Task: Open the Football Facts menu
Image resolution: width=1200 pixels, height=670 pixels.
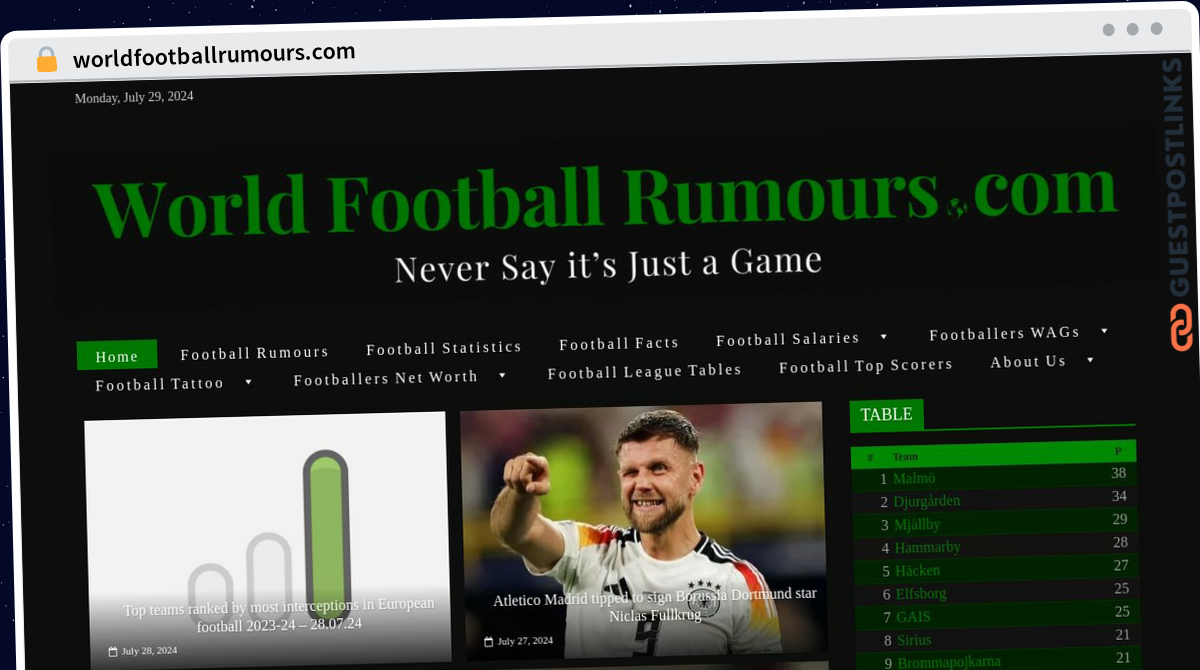Action: pos(619,344)
